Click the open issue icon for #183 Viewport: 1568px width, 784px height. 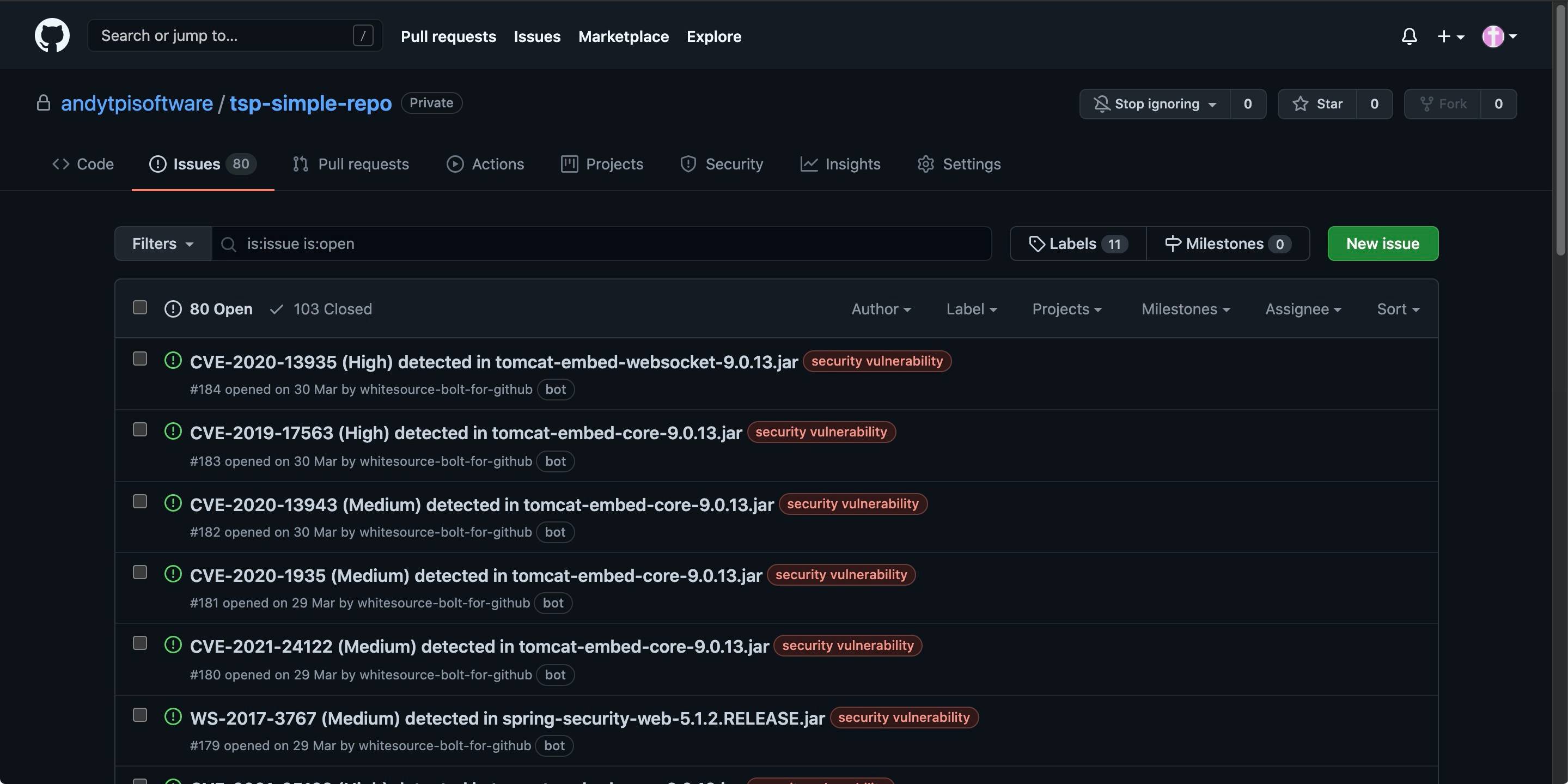coord(173,431)
